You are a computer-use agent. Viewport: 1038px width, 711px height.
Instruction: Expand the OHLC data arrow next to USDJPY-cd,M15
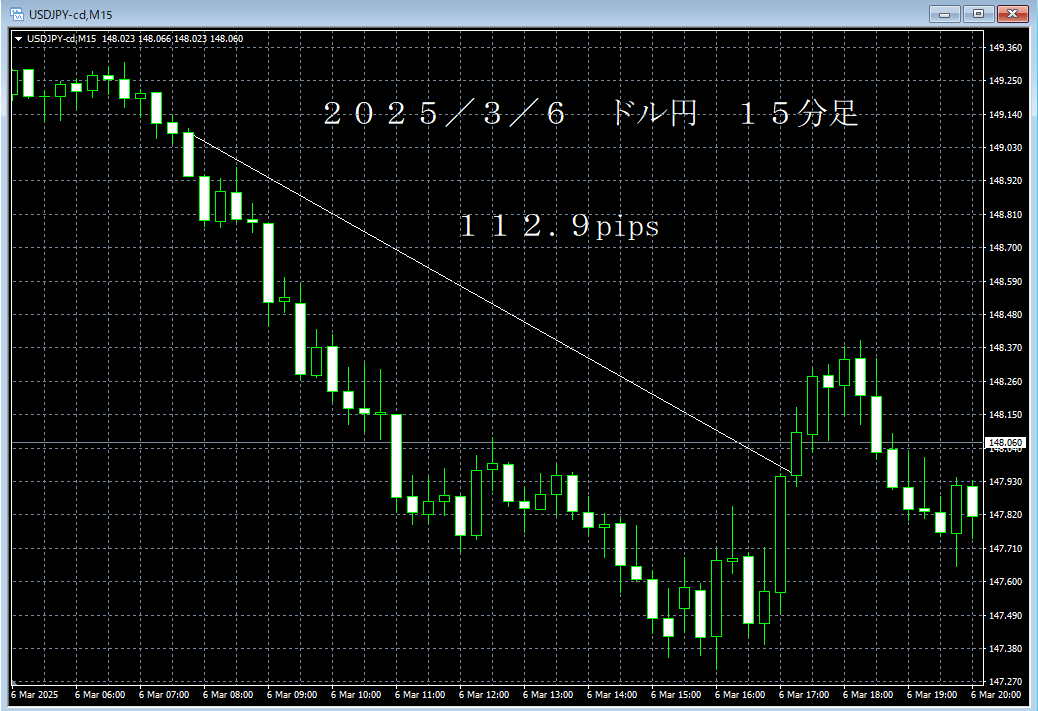point(18,37)
